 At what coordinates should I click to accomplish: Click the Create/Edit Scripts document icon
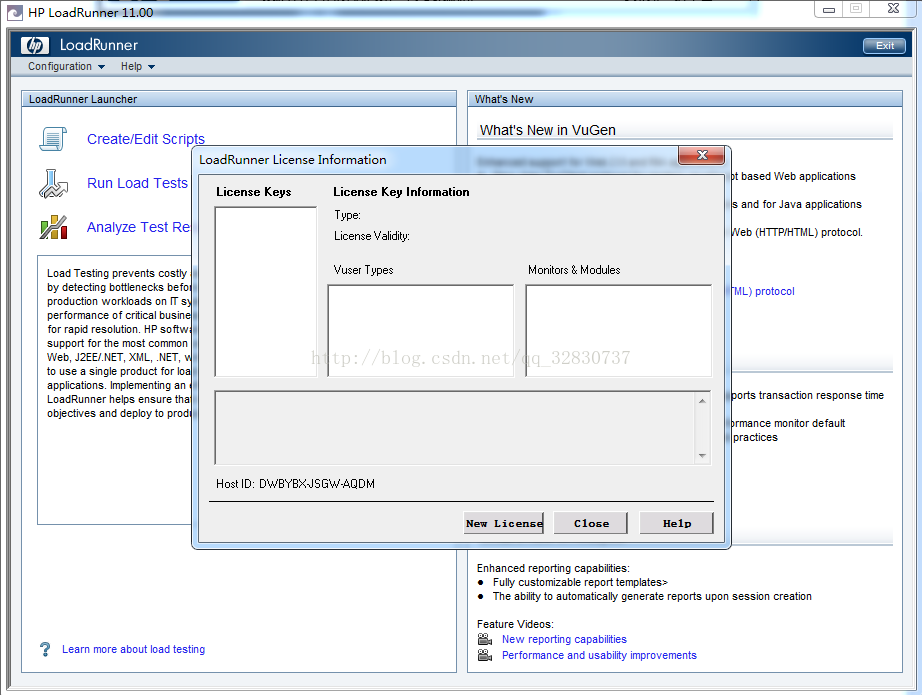tap(53, 139)
